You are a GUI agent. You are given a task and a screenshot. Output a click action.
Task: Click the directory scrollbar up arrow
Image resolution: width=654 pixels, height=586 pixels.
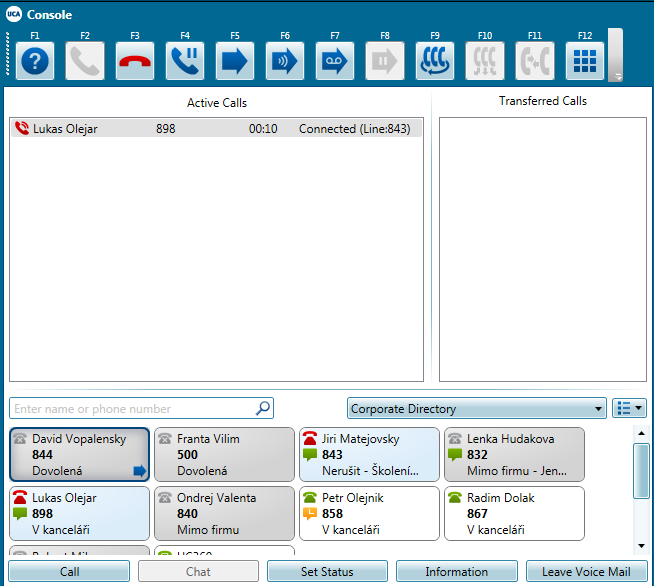click(641, 434)
